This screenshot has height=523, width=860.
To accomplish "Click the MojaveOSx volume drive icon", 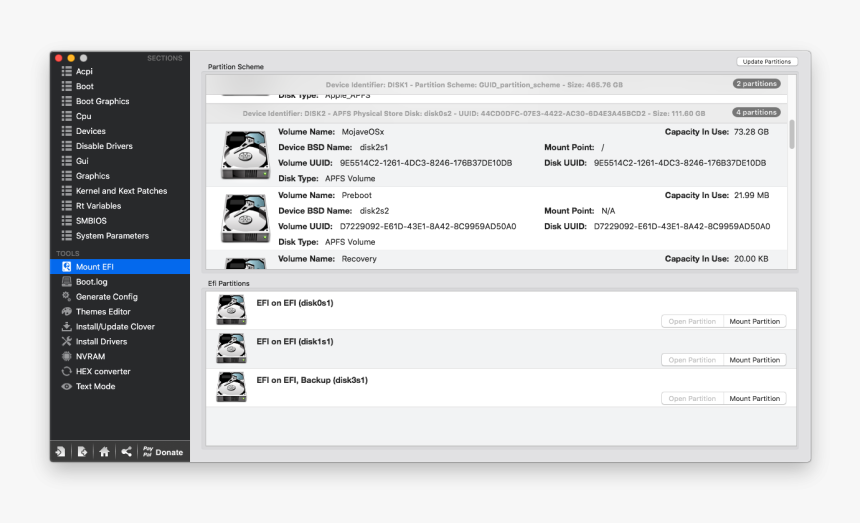I will [x=245, y=155].
